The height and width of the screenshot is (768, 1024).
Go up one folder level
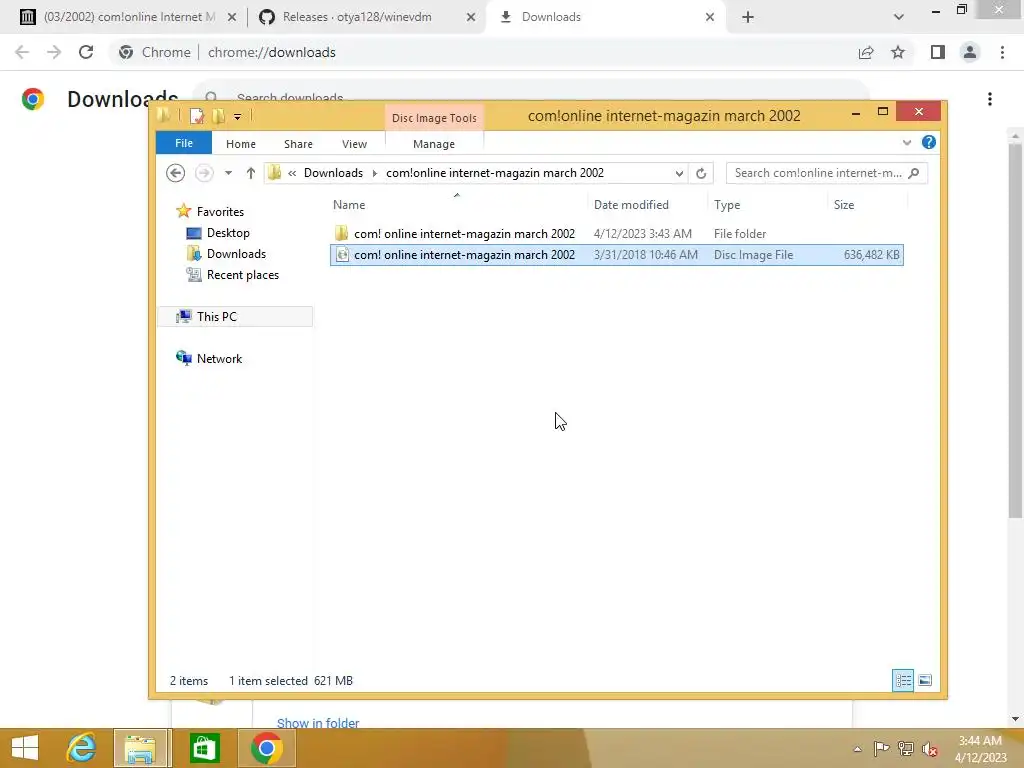250,173
